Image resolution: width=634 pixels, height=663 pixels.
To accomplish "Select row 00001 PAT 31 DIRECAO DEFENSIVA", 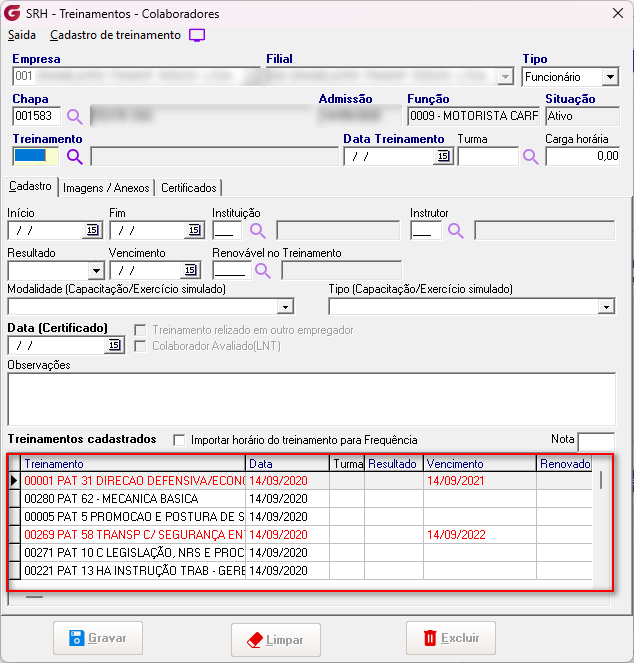I will tap(300, 481).
